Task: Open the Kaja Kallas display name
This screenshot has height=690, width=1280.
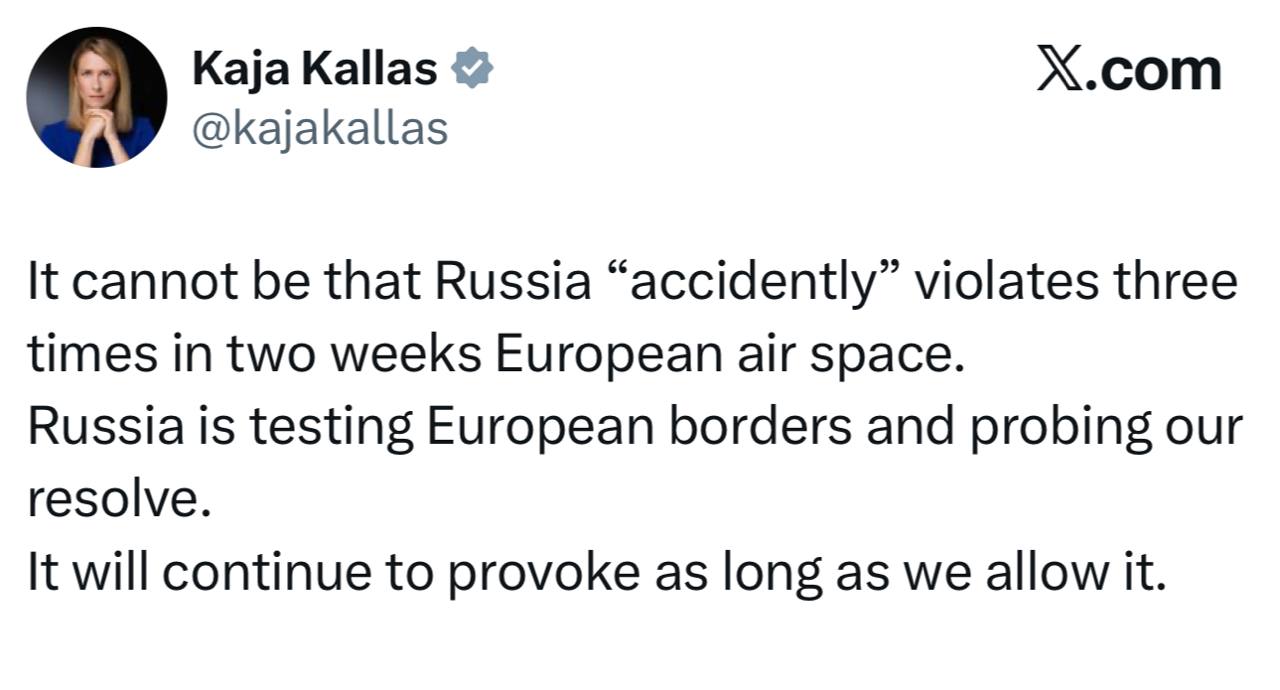Action: [314, 69]
